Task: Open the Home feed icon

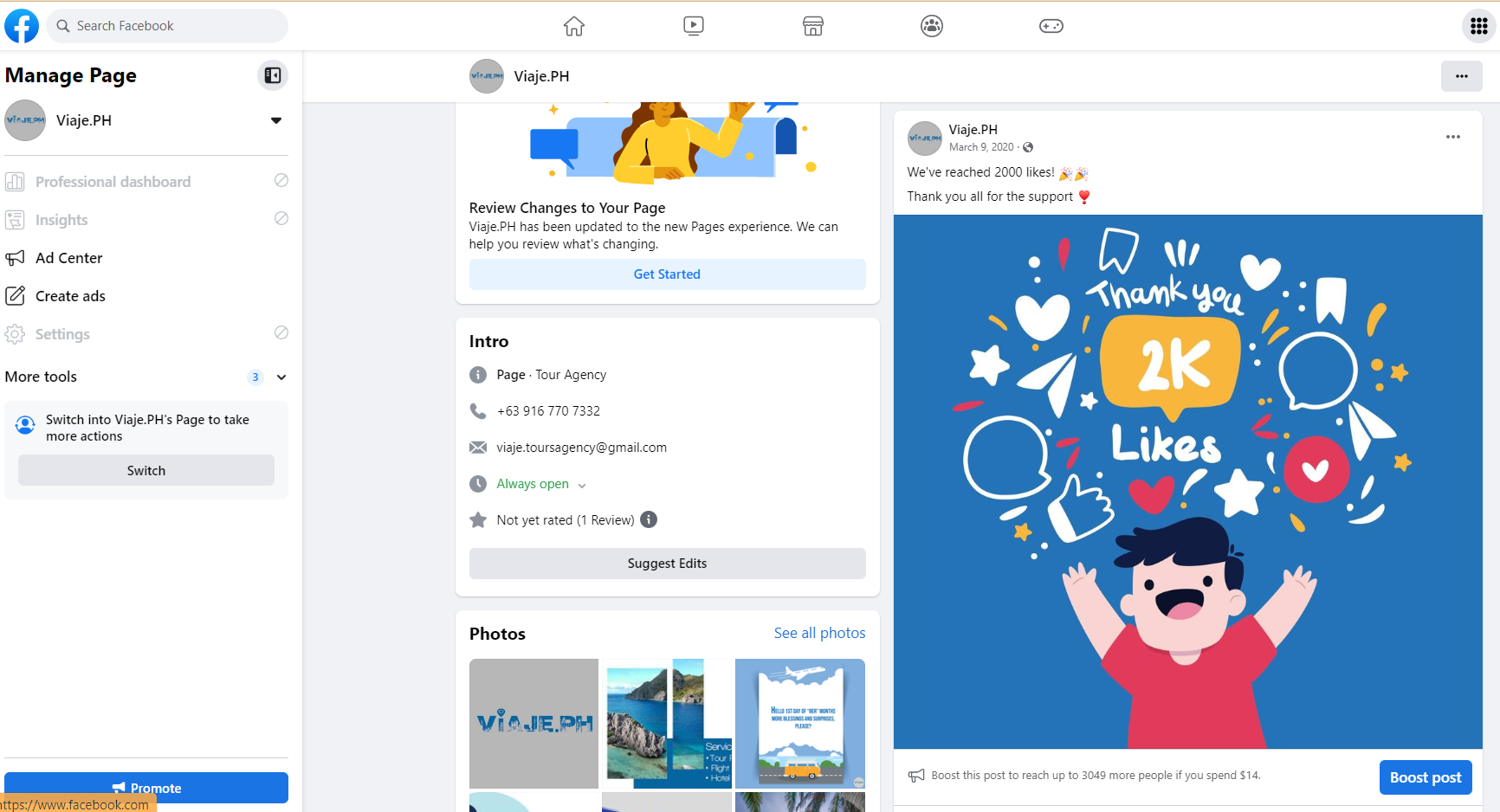Action: click(574, 26)
